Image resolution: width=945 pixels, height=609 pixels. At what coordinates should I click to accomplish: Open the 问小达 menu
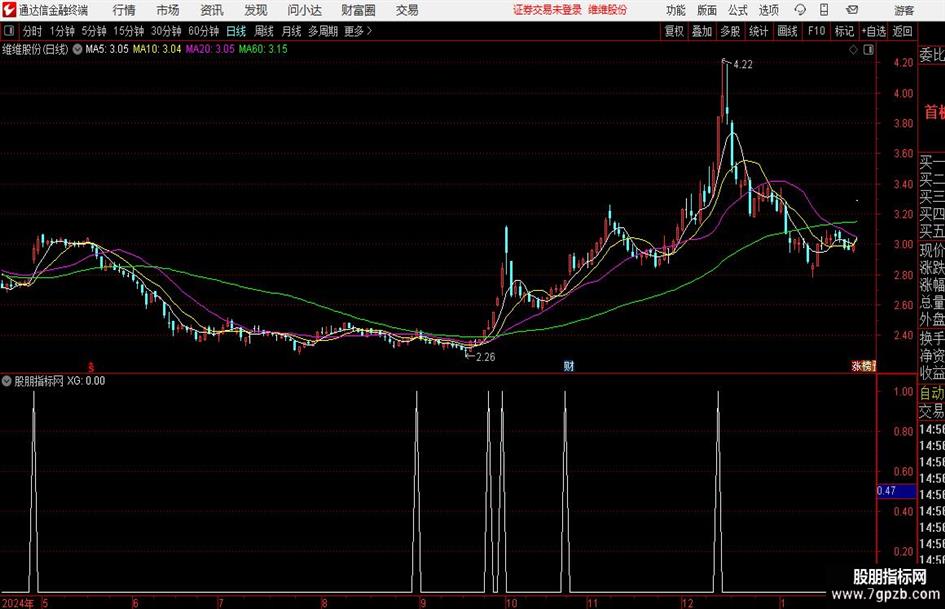coord(304,10)
